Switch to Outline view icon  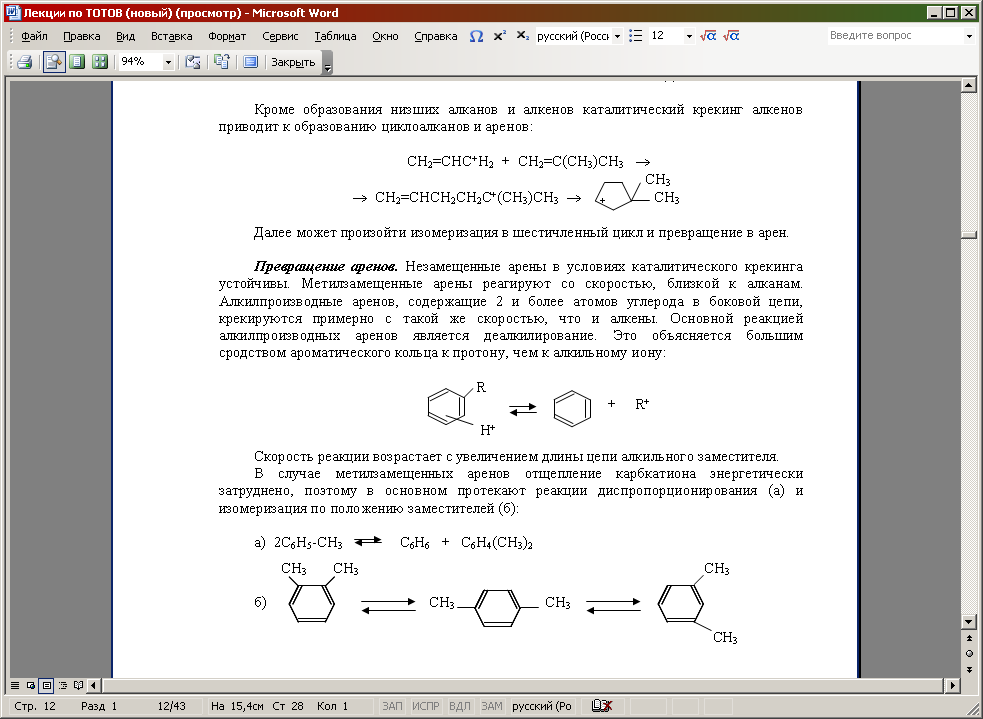coord(63,686)
